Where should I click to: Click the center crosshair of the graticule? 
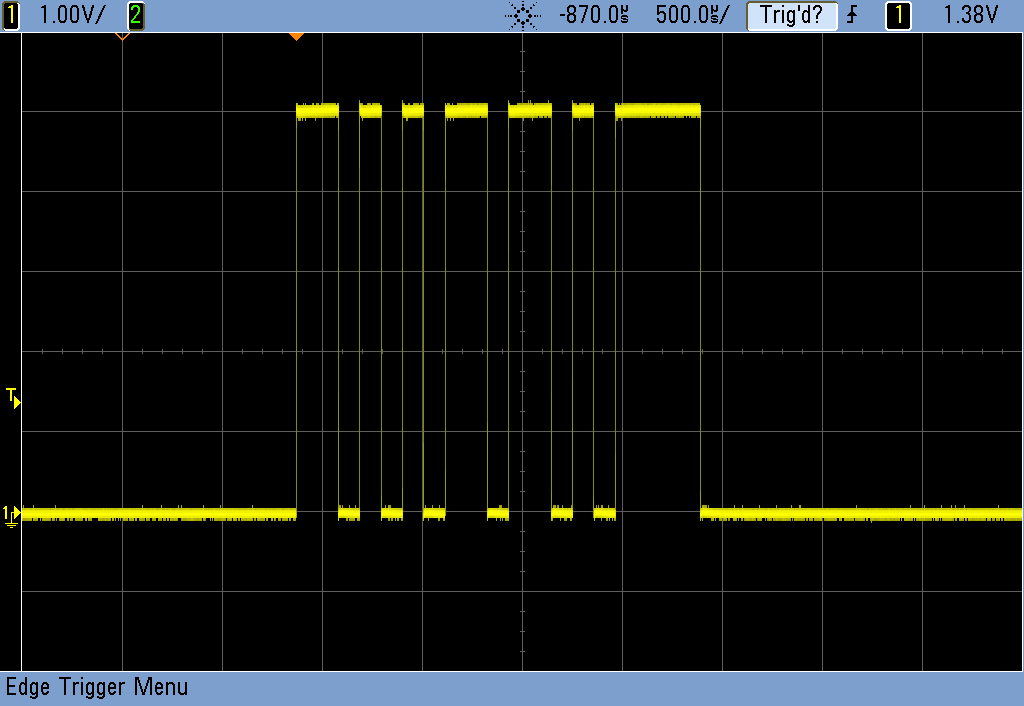pos(522,351)
